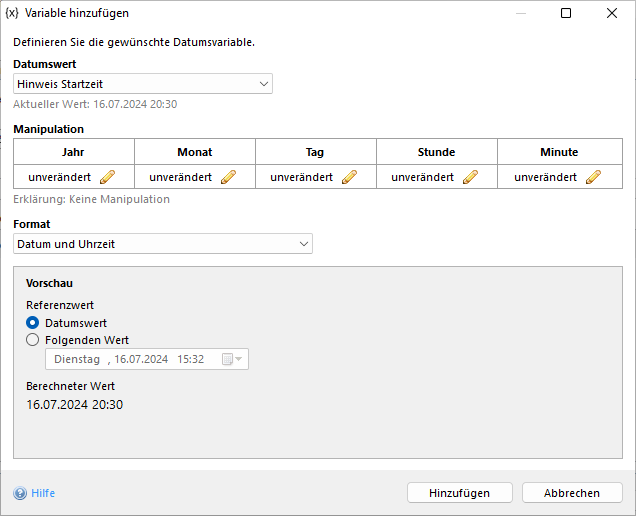The height and width of the screenshot is (516, 636).
Task: Maximize the Variable hinzufügen window
Action: pos(566,13)
